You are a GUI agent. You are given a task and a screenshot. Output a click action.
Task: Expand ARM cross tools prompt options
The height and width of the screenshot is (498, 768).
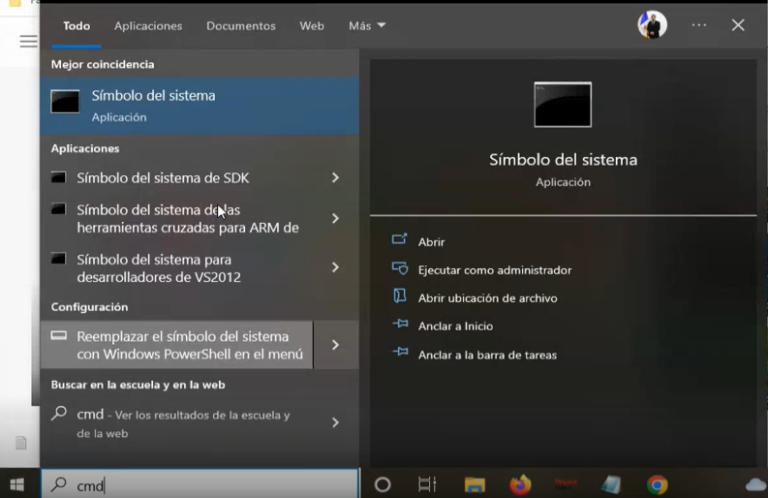tap(336, 218)
